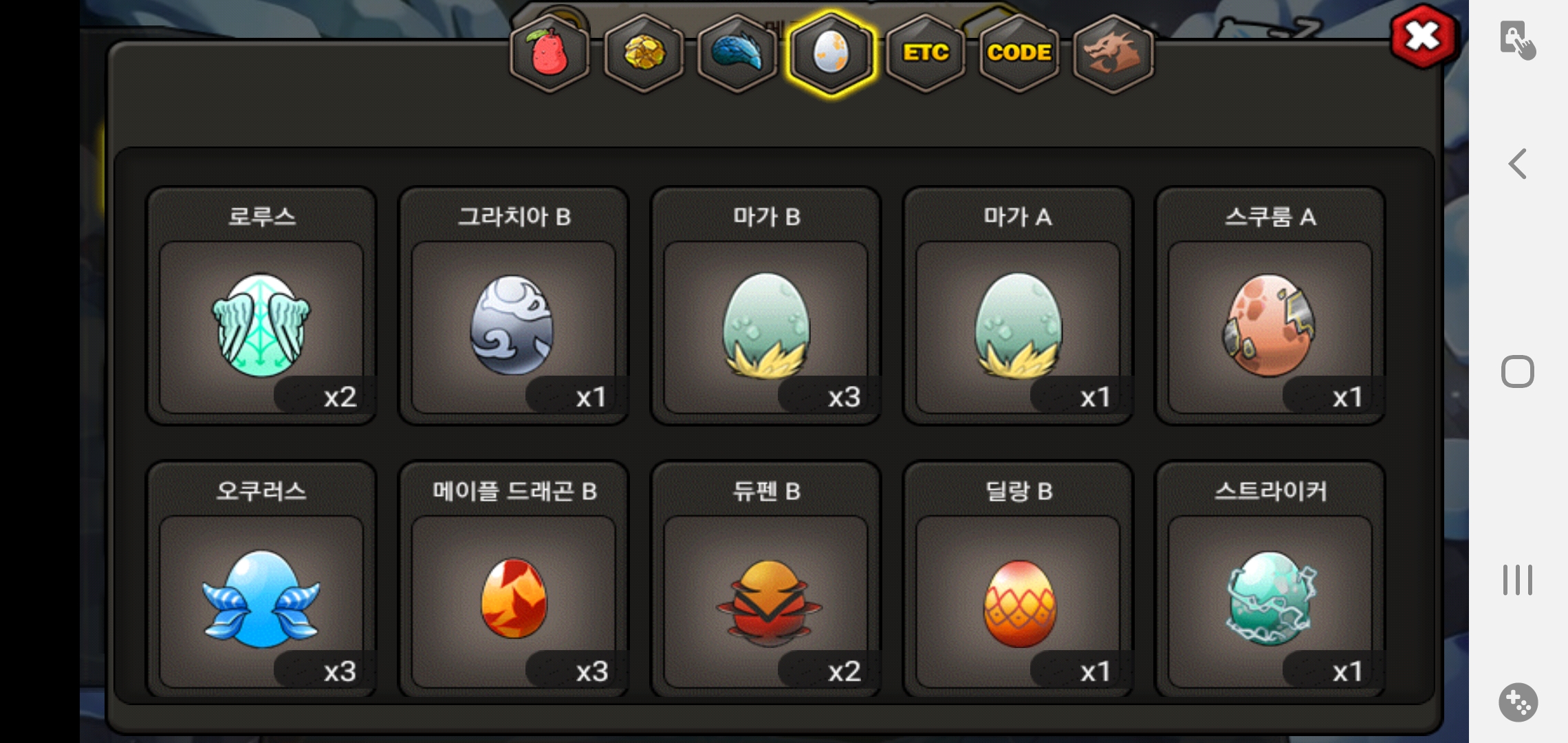
Task: Open the CODE tab
Action: pyautogui.click(x=1019, y=54)
